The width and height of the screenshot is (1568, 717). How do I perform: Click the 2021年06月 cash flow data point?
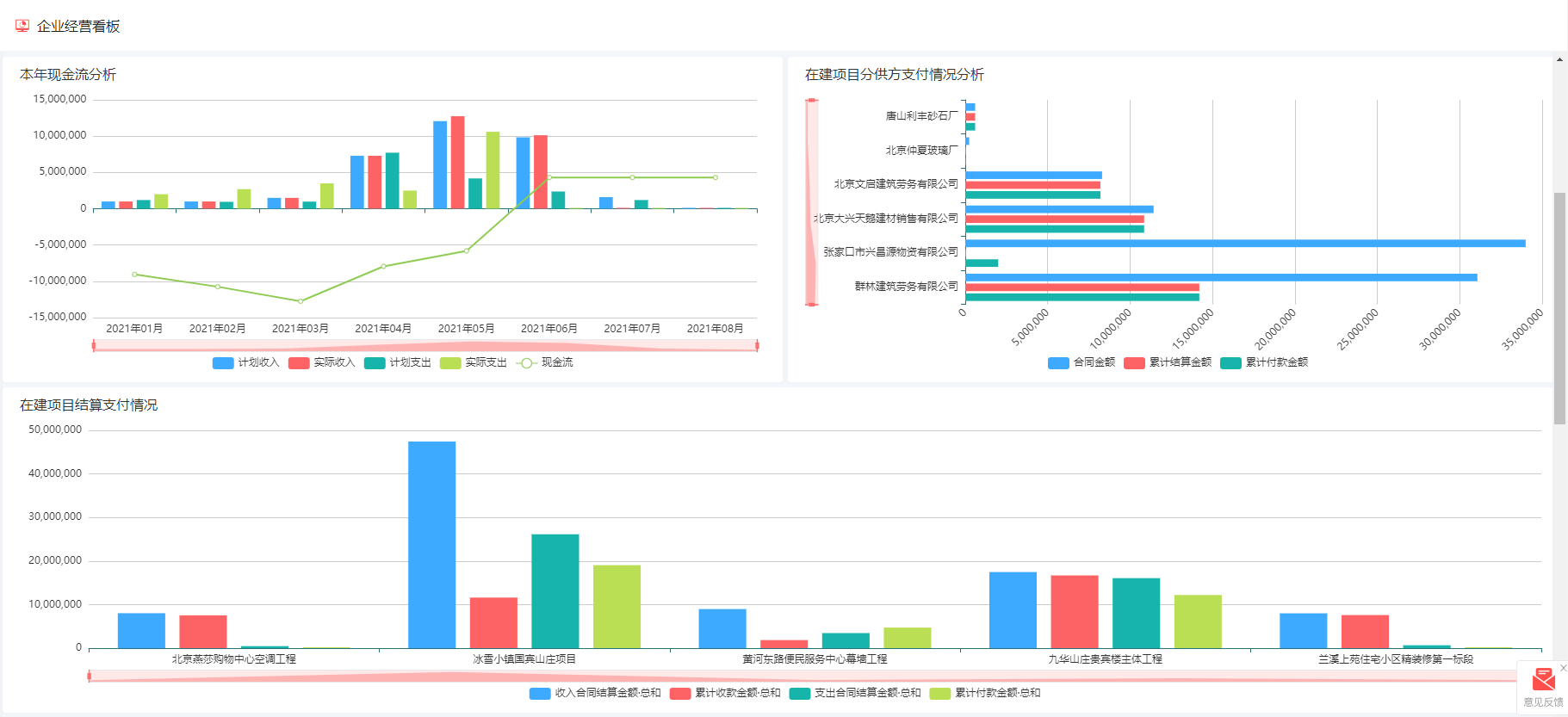pyautogui.click(x=549, y=177)
